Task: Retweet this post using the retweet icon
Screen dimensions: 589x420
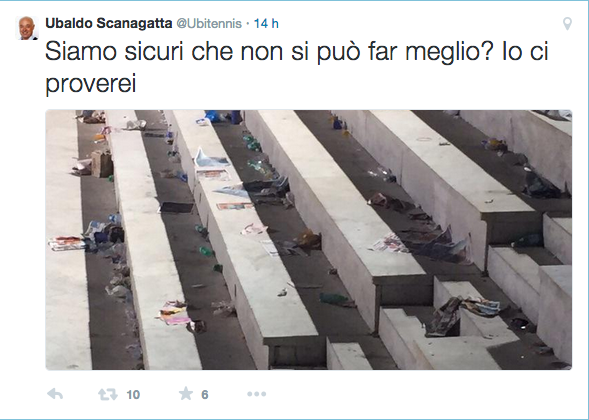Action: click(x=108, y=394)
